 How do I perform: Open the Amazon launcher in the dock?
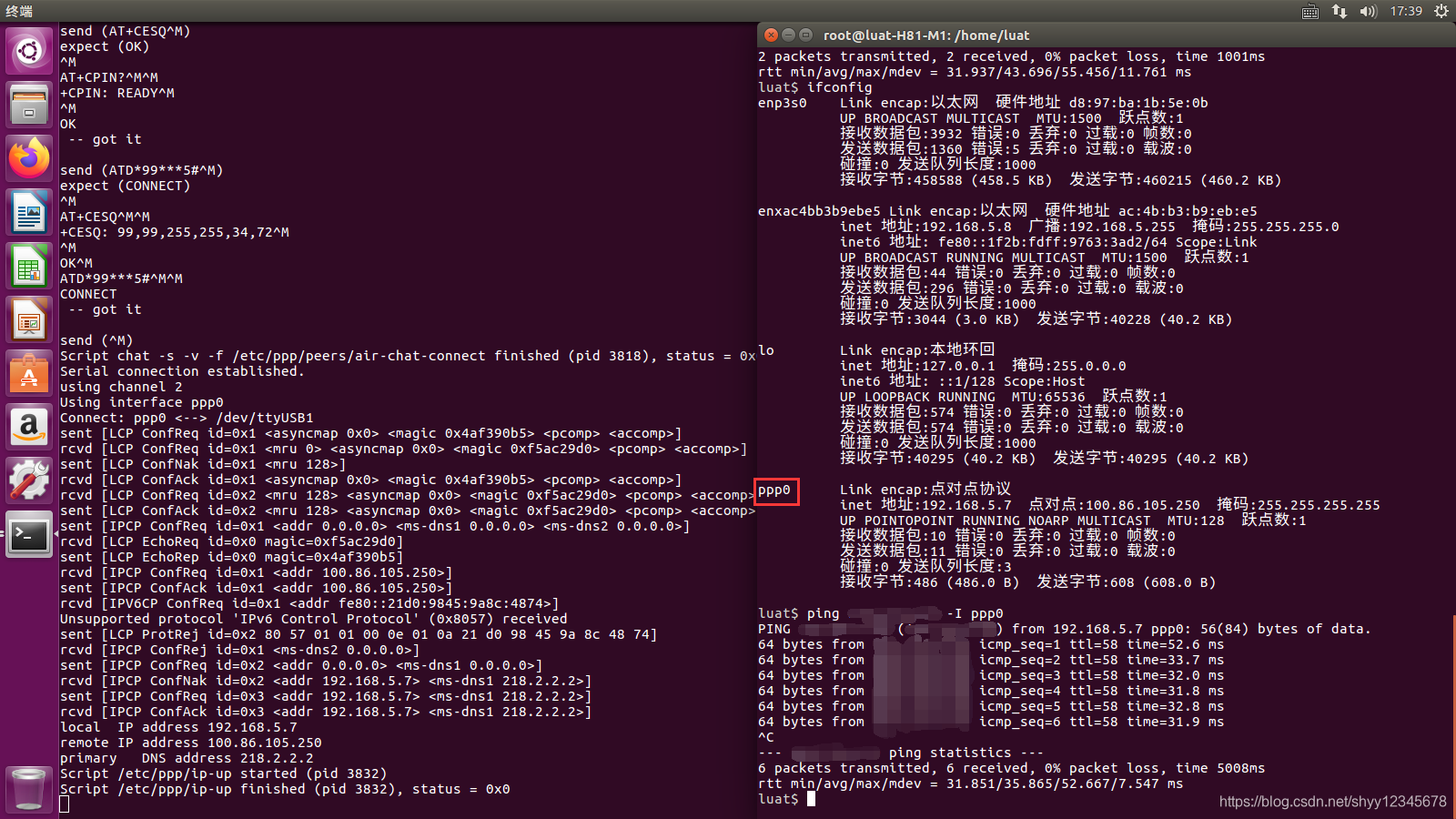(29, 427)
